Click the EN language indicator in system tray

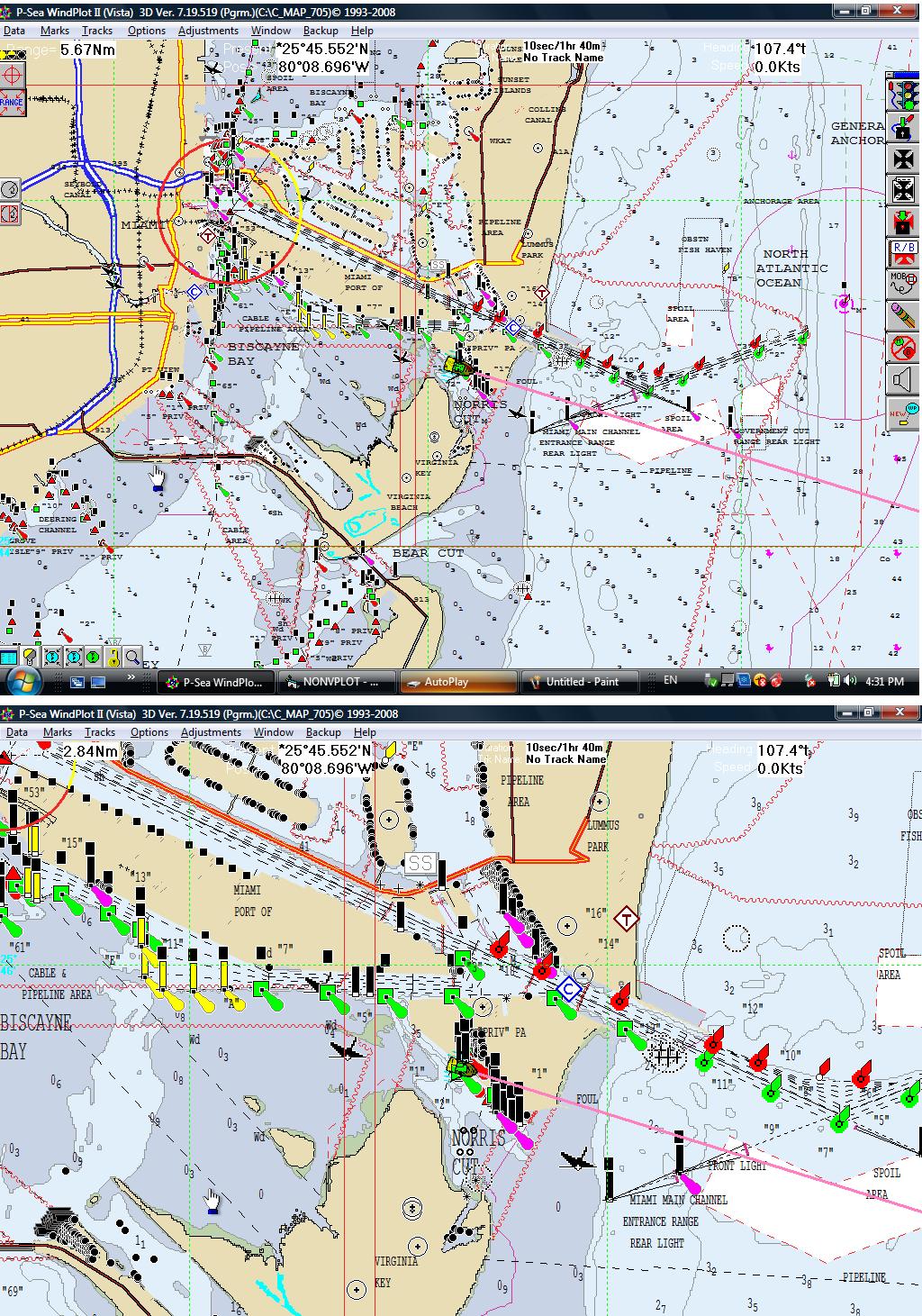click(x=671, y=680)
